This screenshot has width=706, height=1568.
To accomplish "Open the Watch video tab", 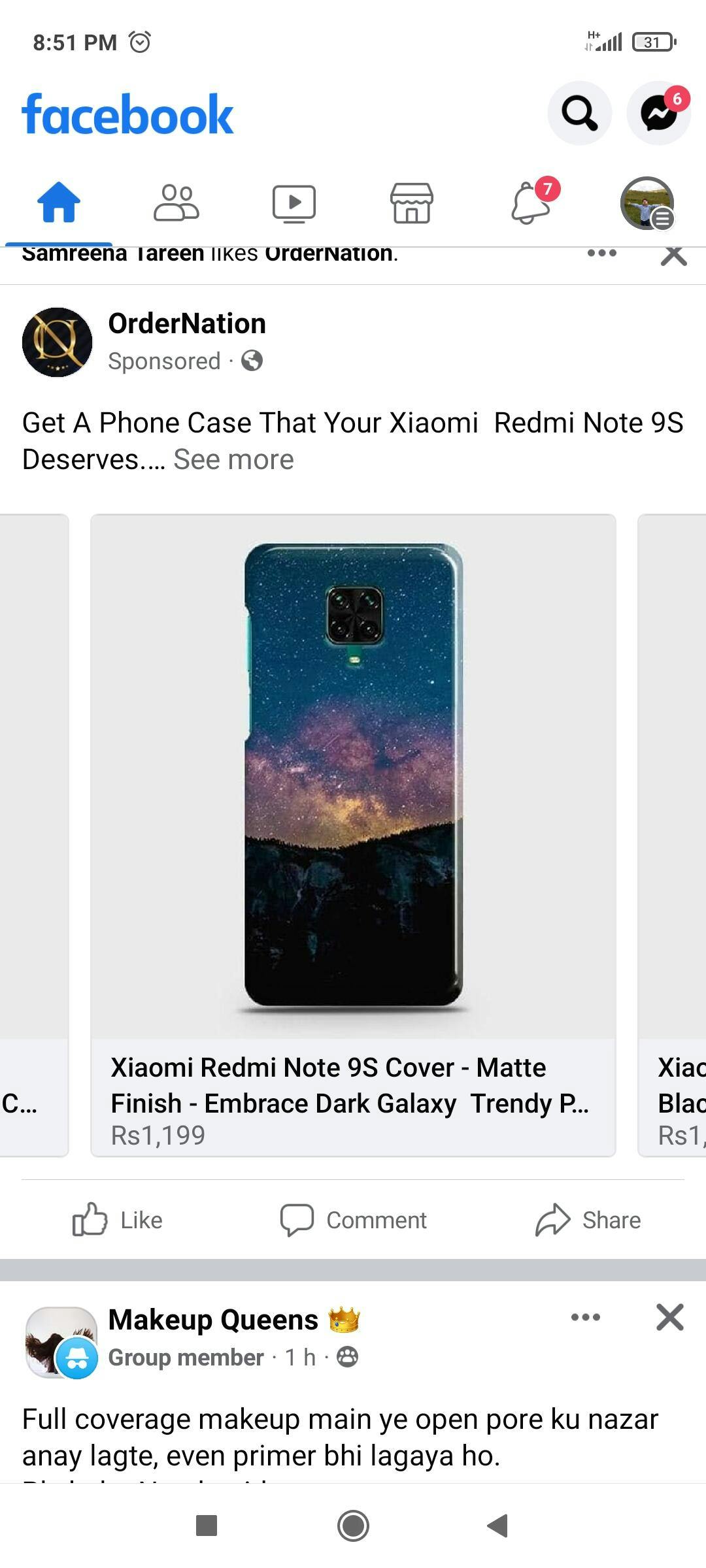I will coord(294,204).
